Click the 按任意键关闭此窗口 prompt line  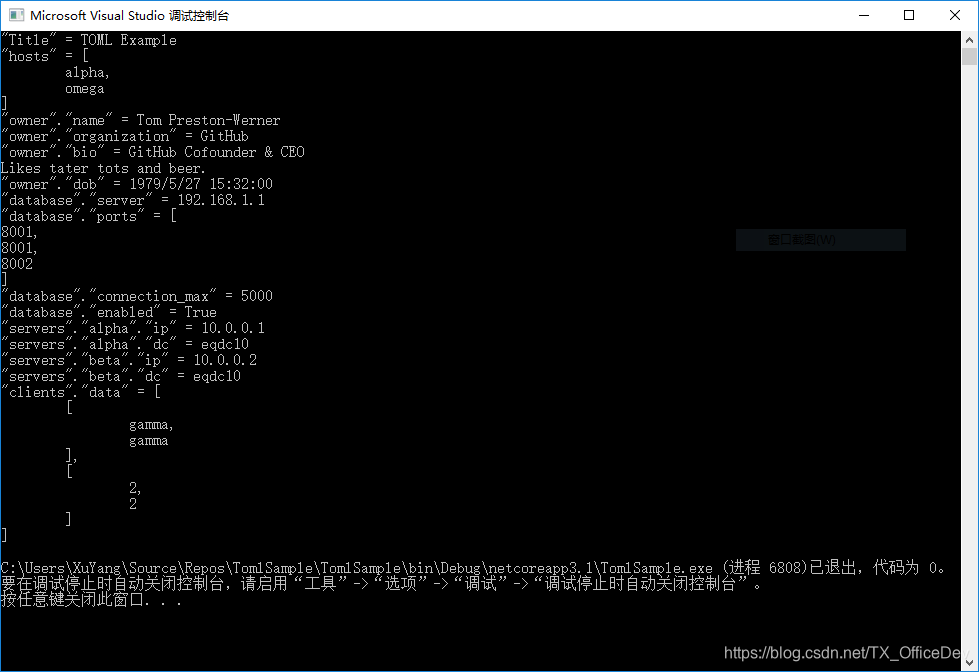[x=92, y=600]
